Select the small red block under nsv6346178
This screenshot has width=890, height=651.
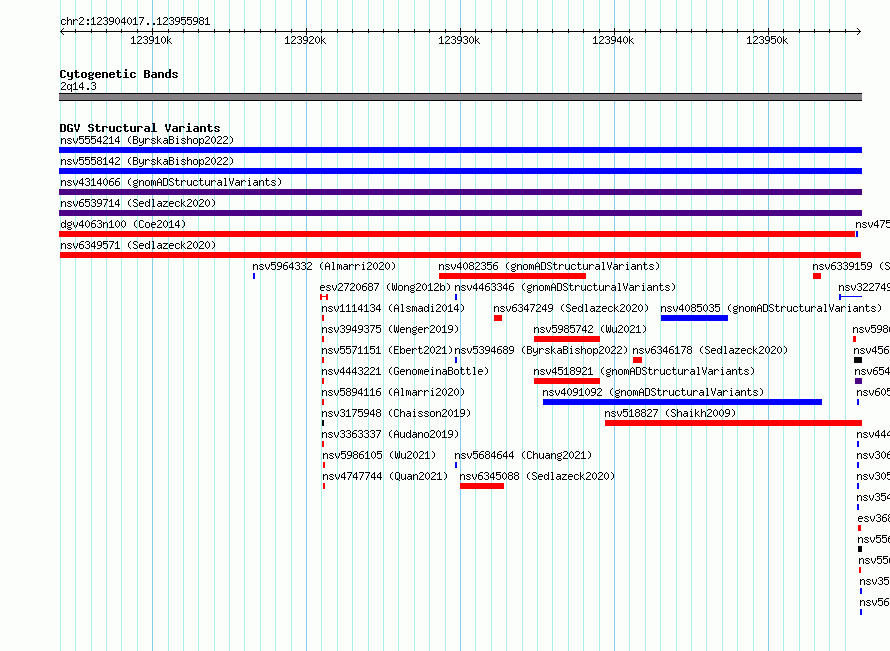click(x=637, y=360)
